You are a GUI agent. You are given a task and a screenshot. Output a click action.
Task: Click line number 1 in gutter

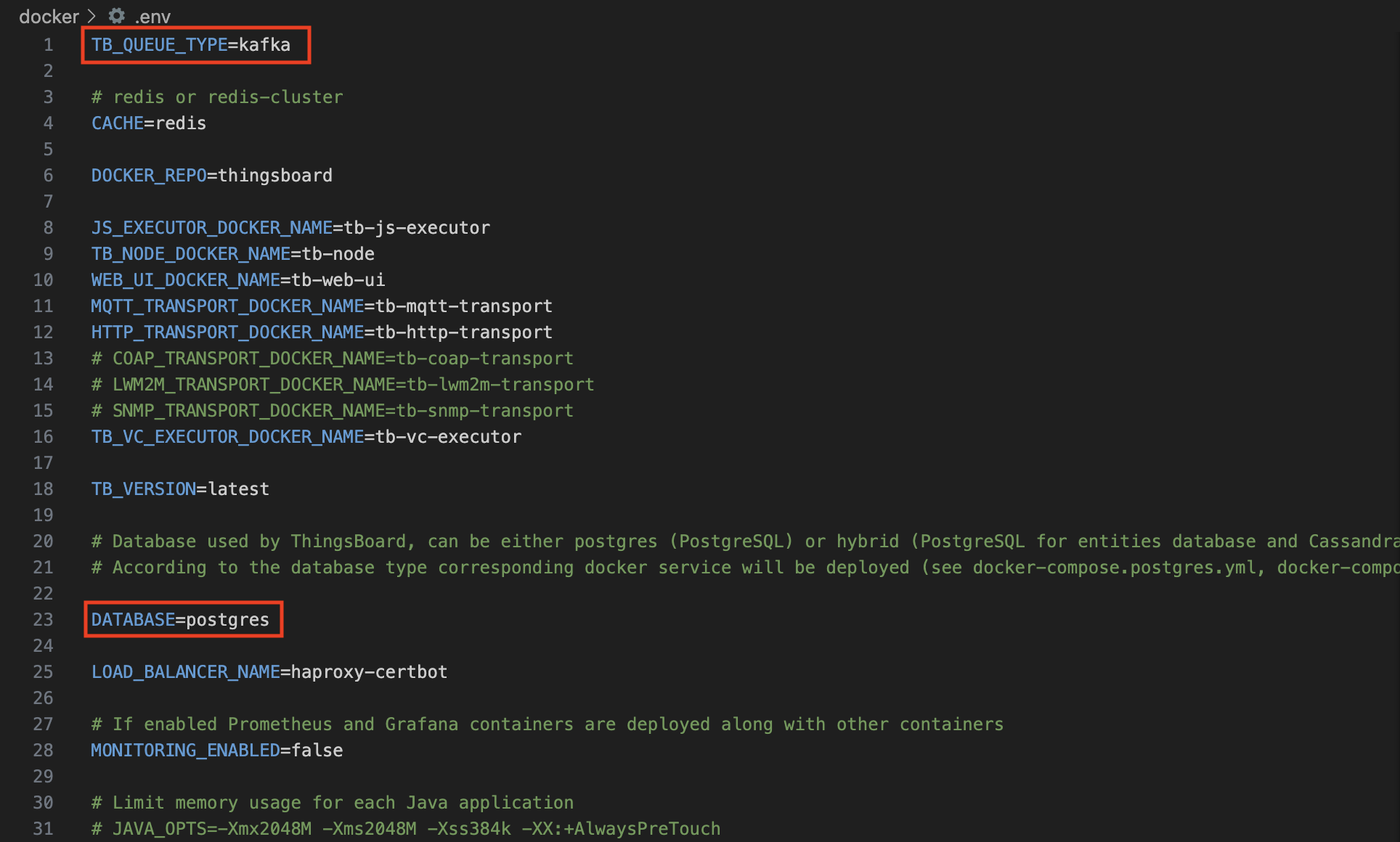48,45
